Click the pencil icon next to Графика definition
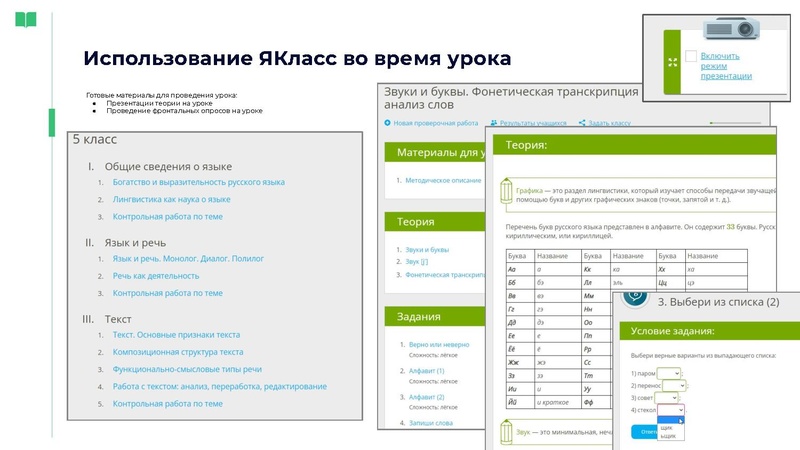The image size is (800, 450). point(506,191)
